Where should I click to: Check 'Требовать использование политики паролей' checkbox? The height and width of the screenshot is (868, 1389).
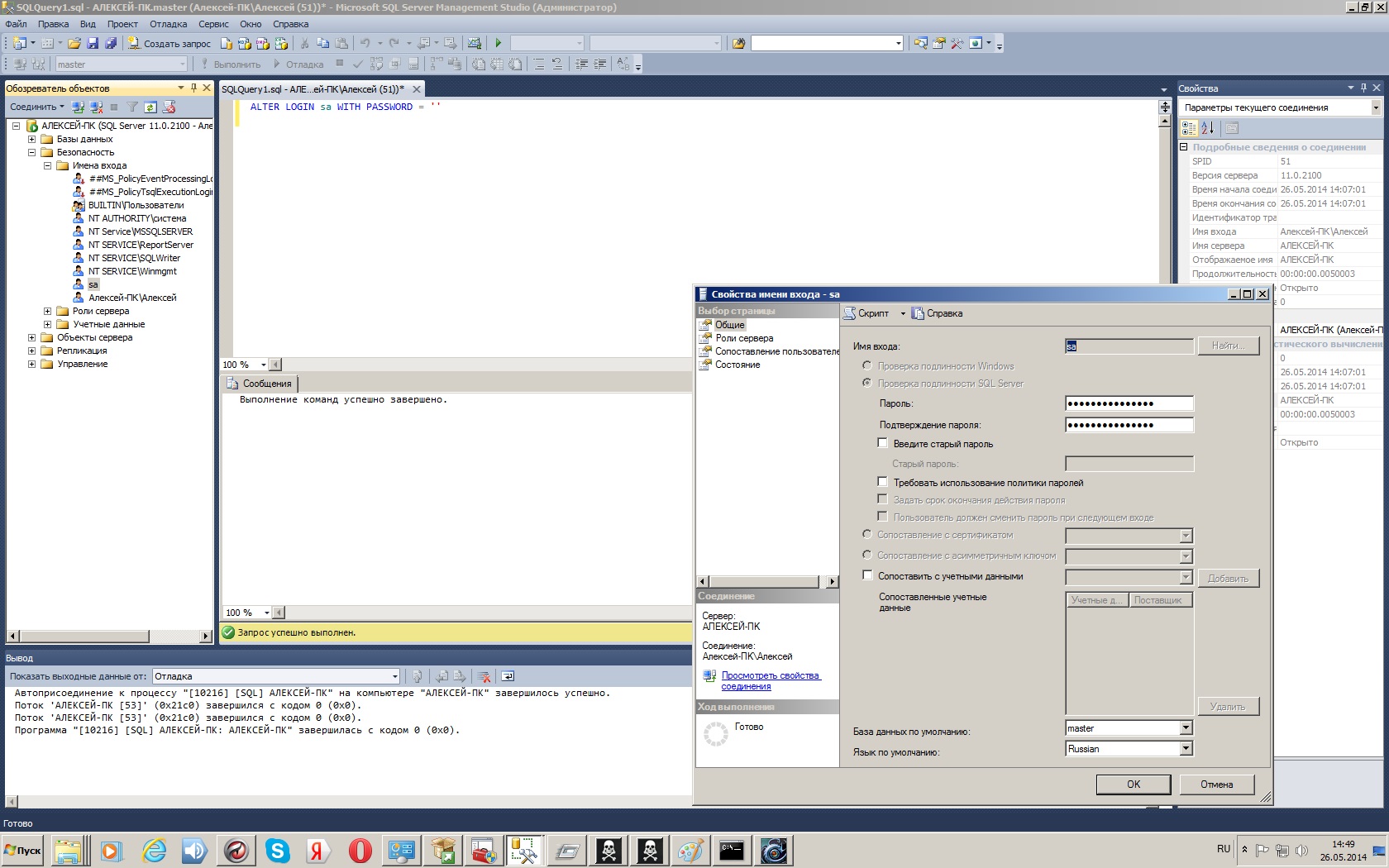click(x=882, y=482)
